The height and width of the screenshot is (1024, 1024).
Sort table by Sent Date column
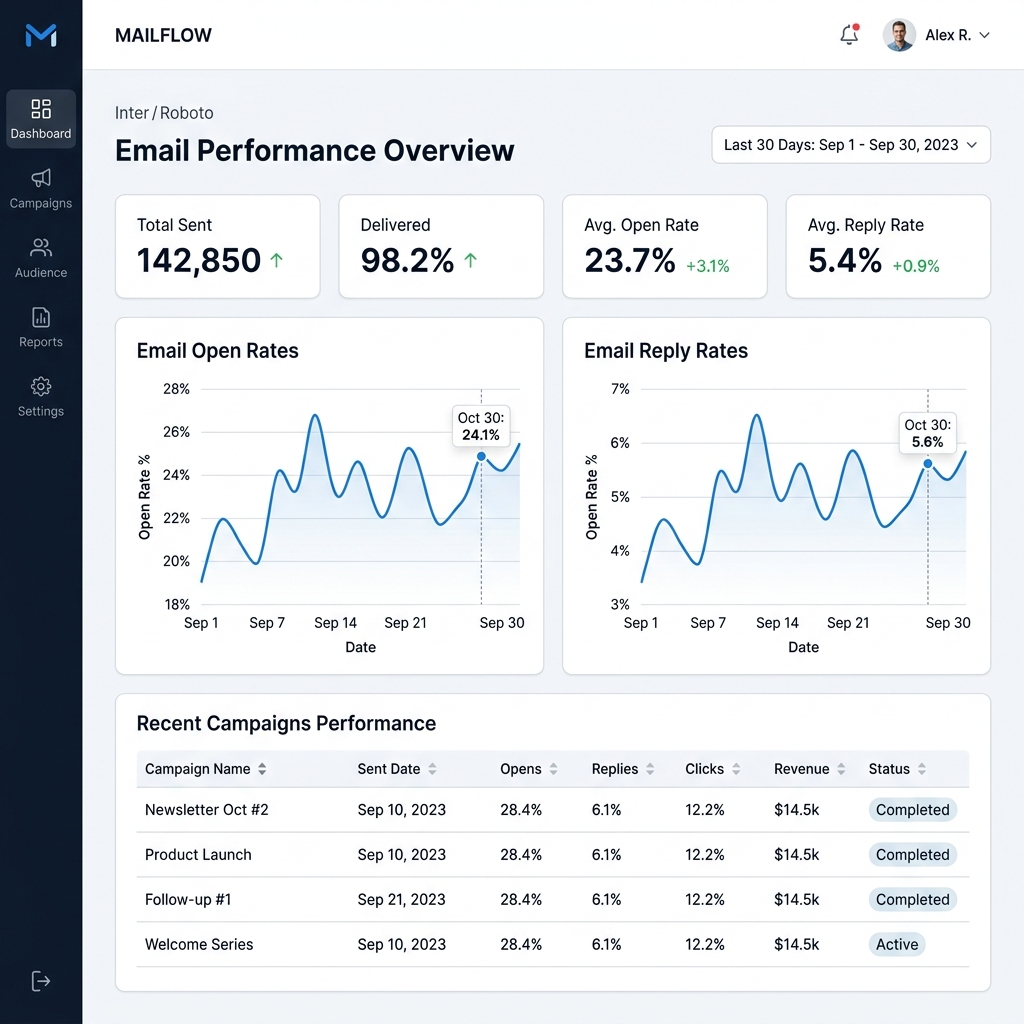coord(432,769)
